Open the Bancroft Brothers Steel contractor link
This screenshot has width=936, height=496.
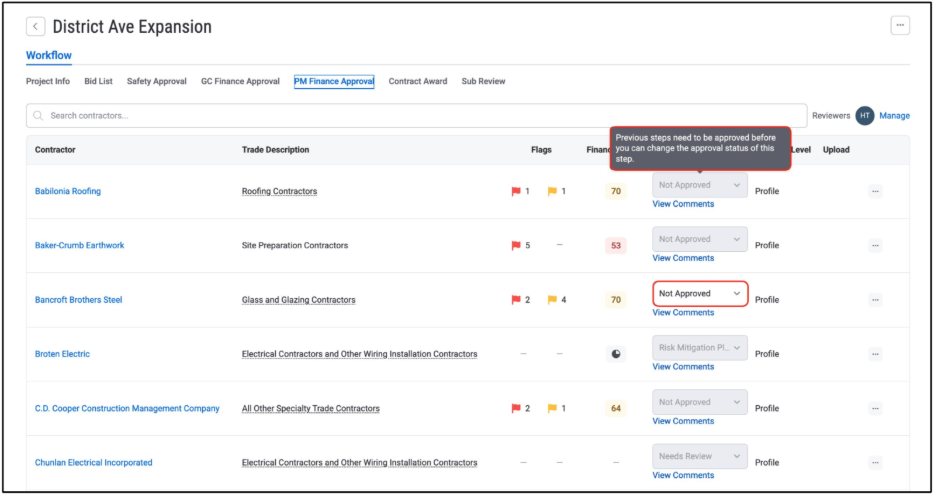[78, 300]
